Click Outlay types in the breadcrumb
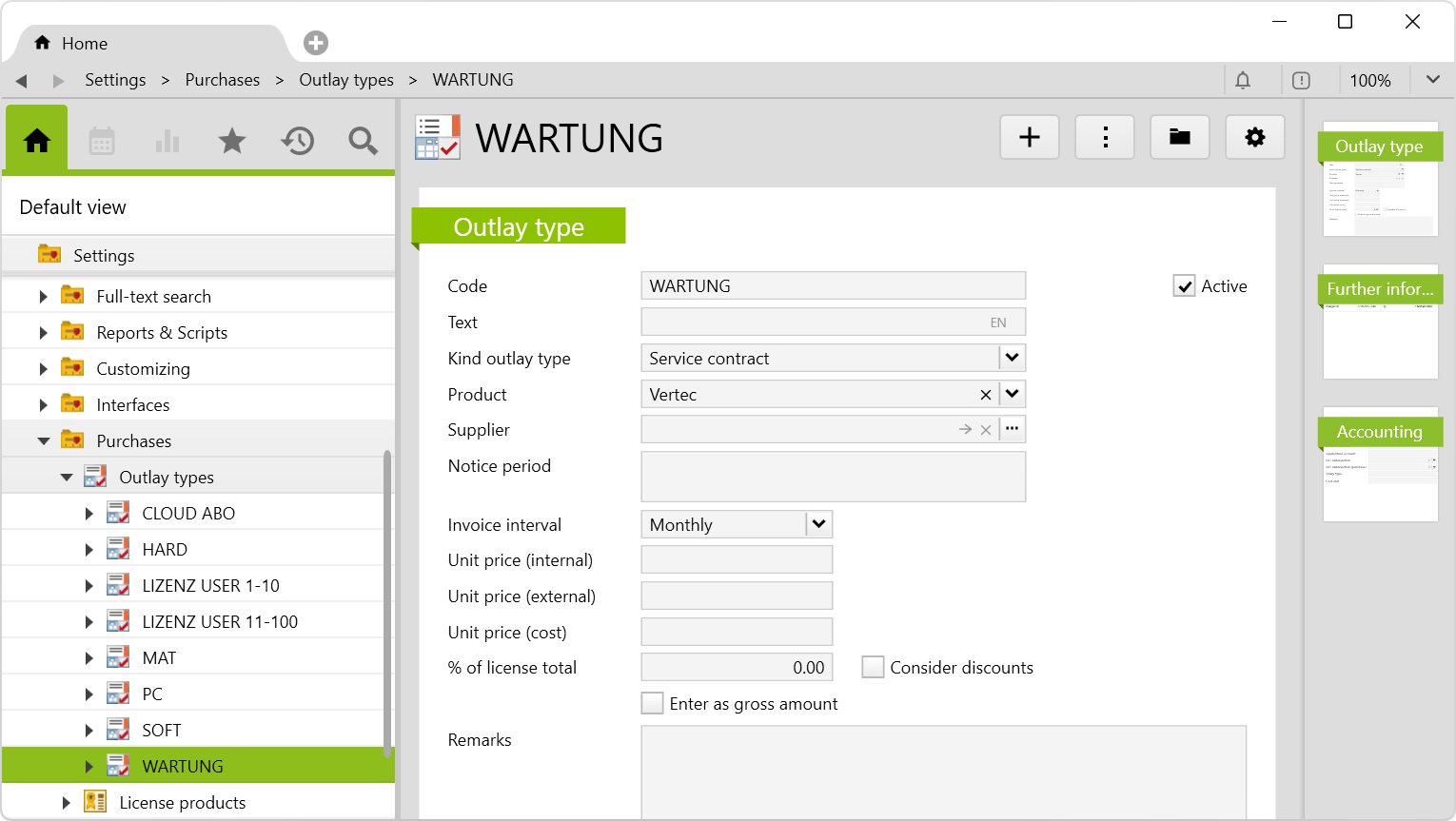1456x821 pixels. tap(346, 80)
